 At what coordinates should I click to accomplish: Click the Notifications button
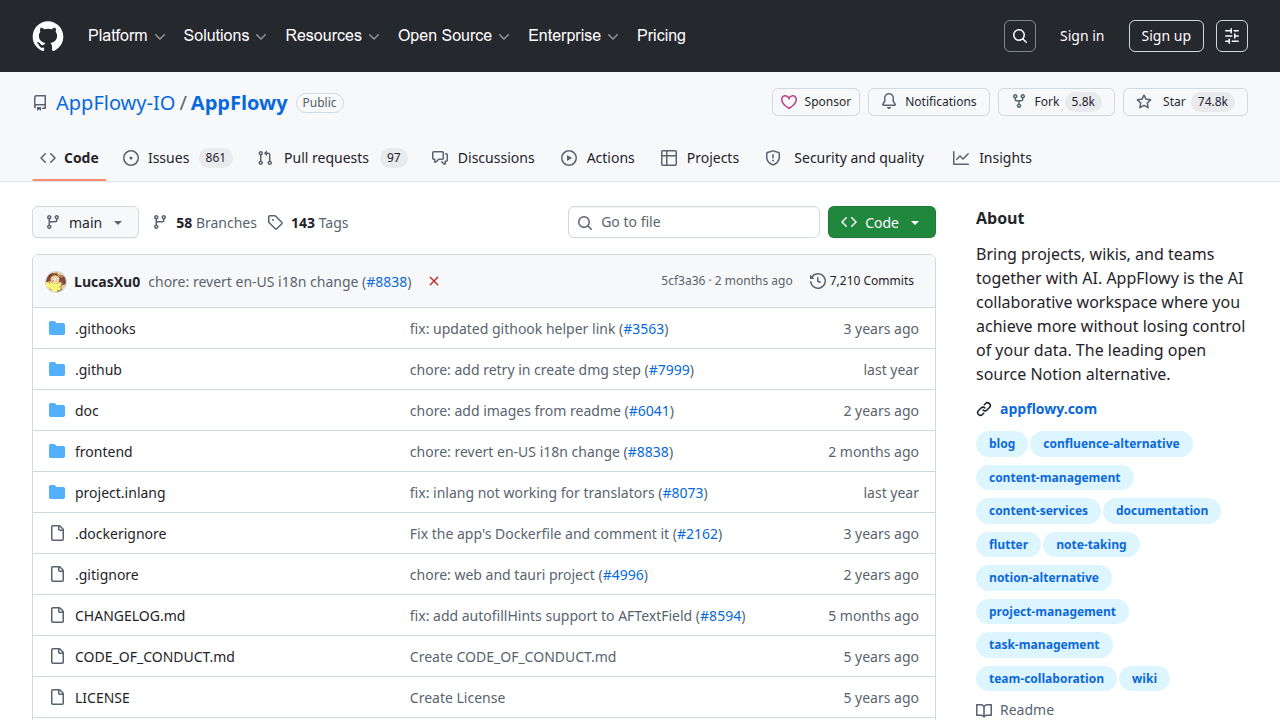point(929,102)
